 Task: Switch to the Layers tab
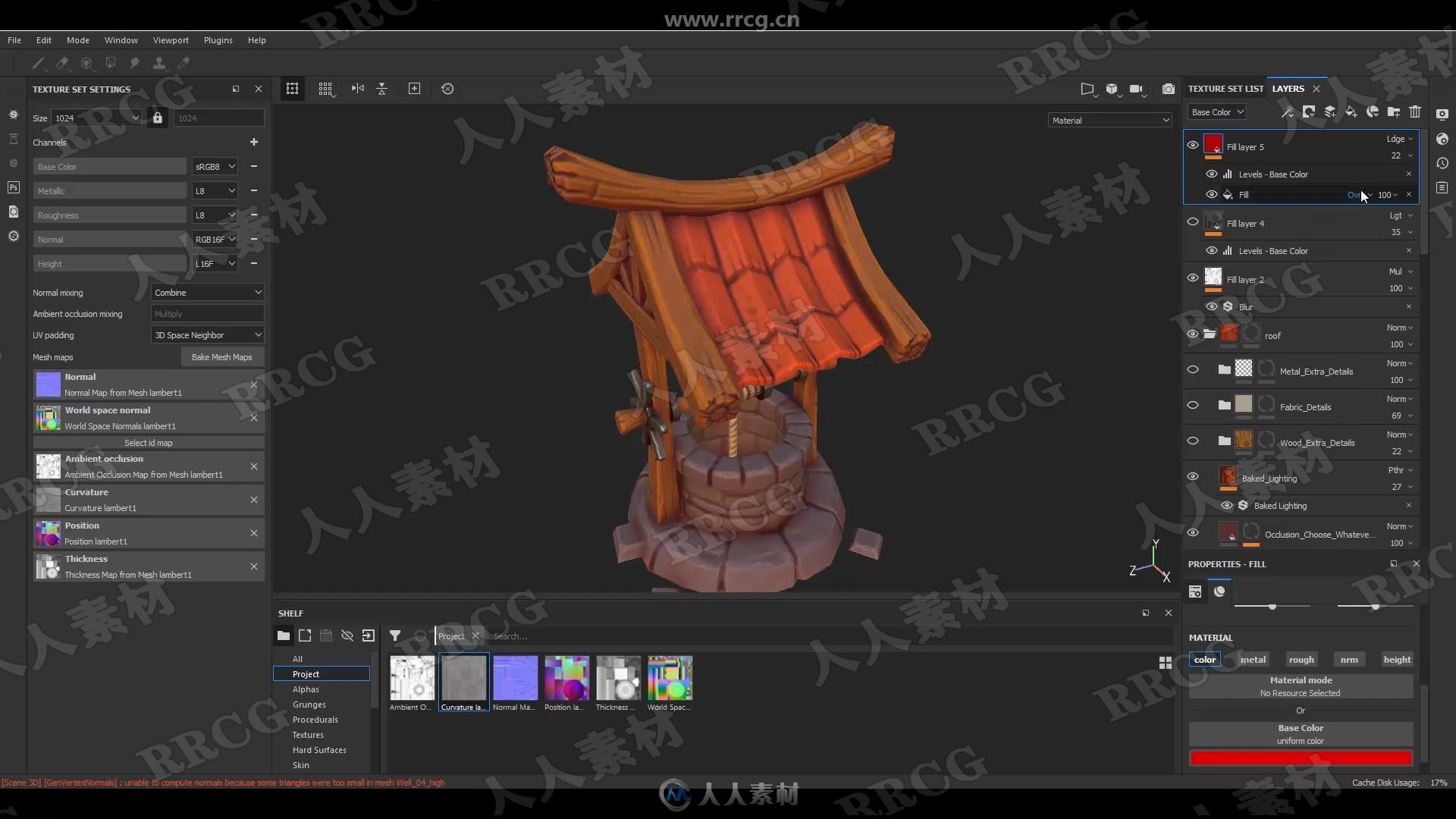coord(1289,88)
